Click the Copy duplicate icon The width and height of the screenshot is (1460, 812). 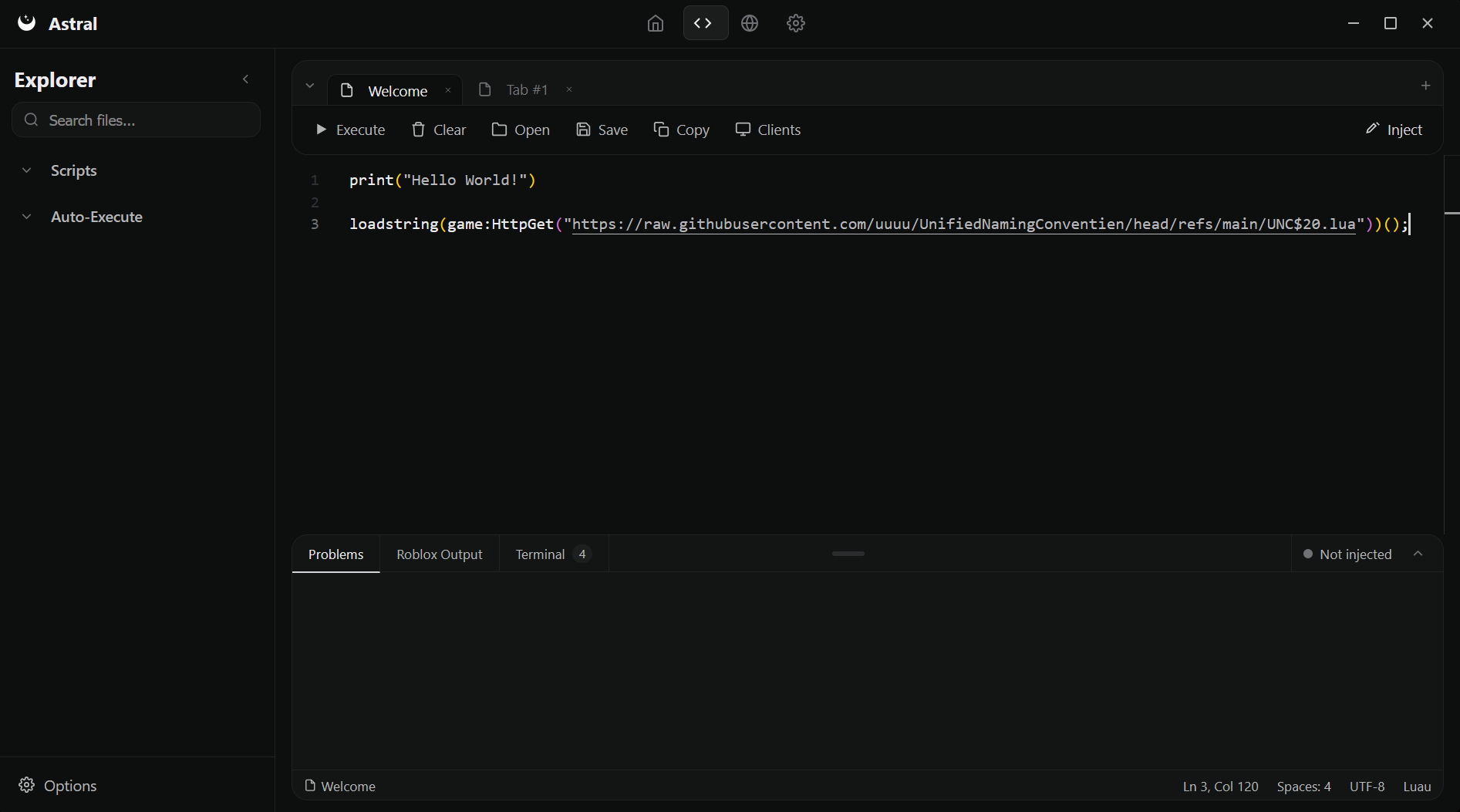661,130
